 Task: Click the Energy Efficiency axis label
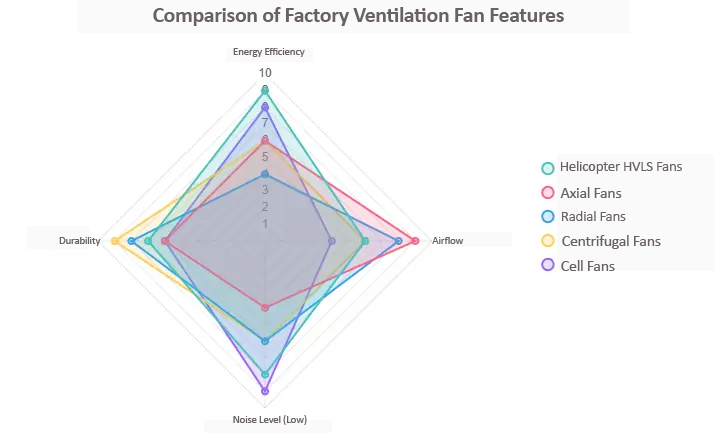tap(265, 51)
